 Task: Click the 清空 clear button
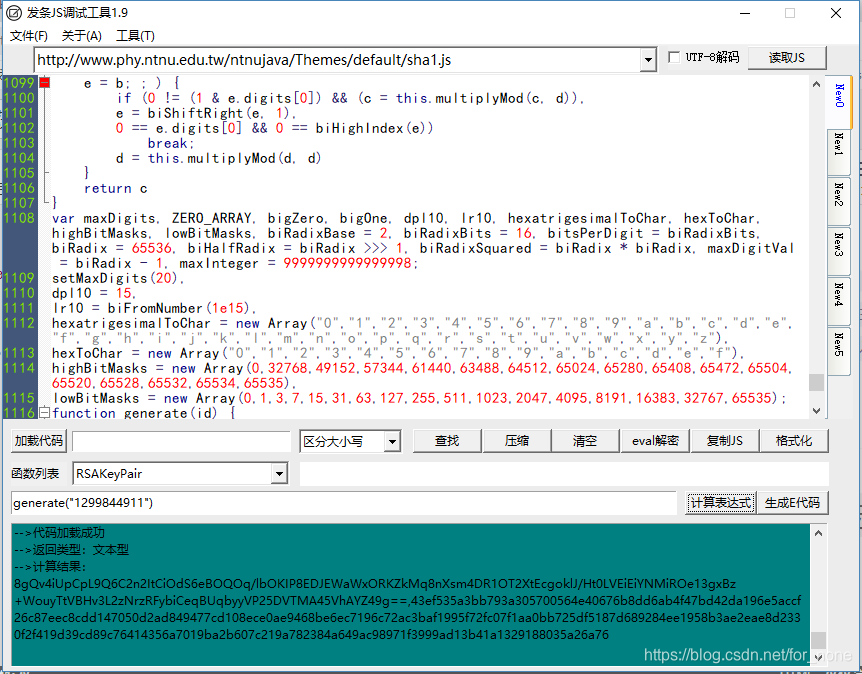585,441
